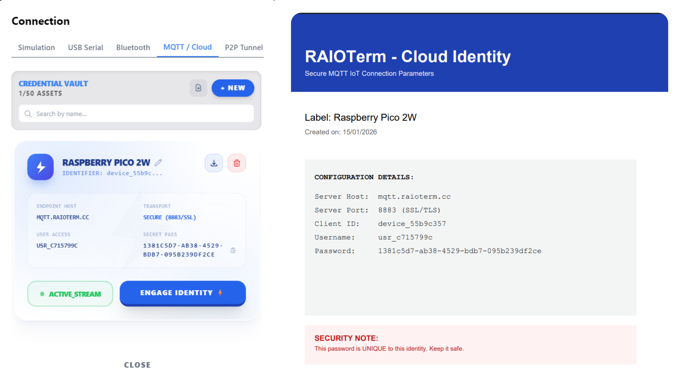680x382 pixels.
Task: Close the Connection dialog
Action: click(137, 365)
